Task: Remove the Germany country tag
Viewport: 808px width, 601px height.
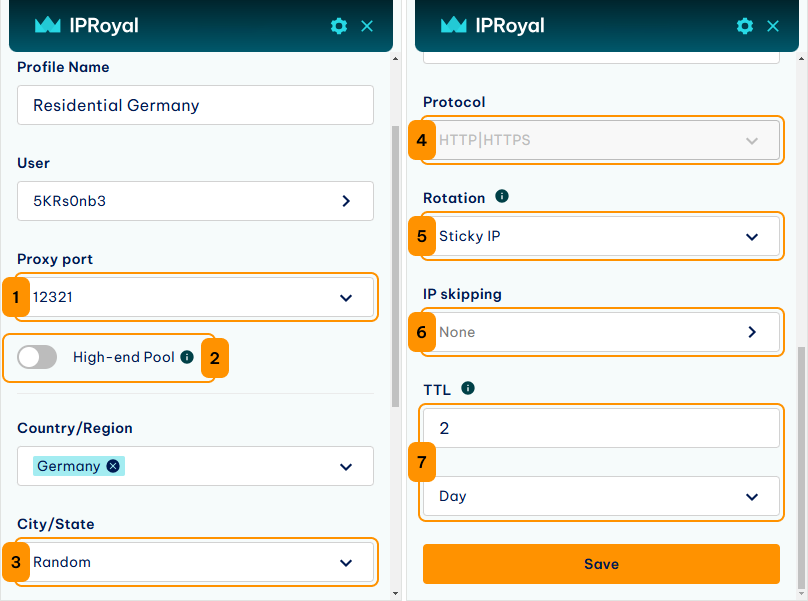Action: (113, 466)
